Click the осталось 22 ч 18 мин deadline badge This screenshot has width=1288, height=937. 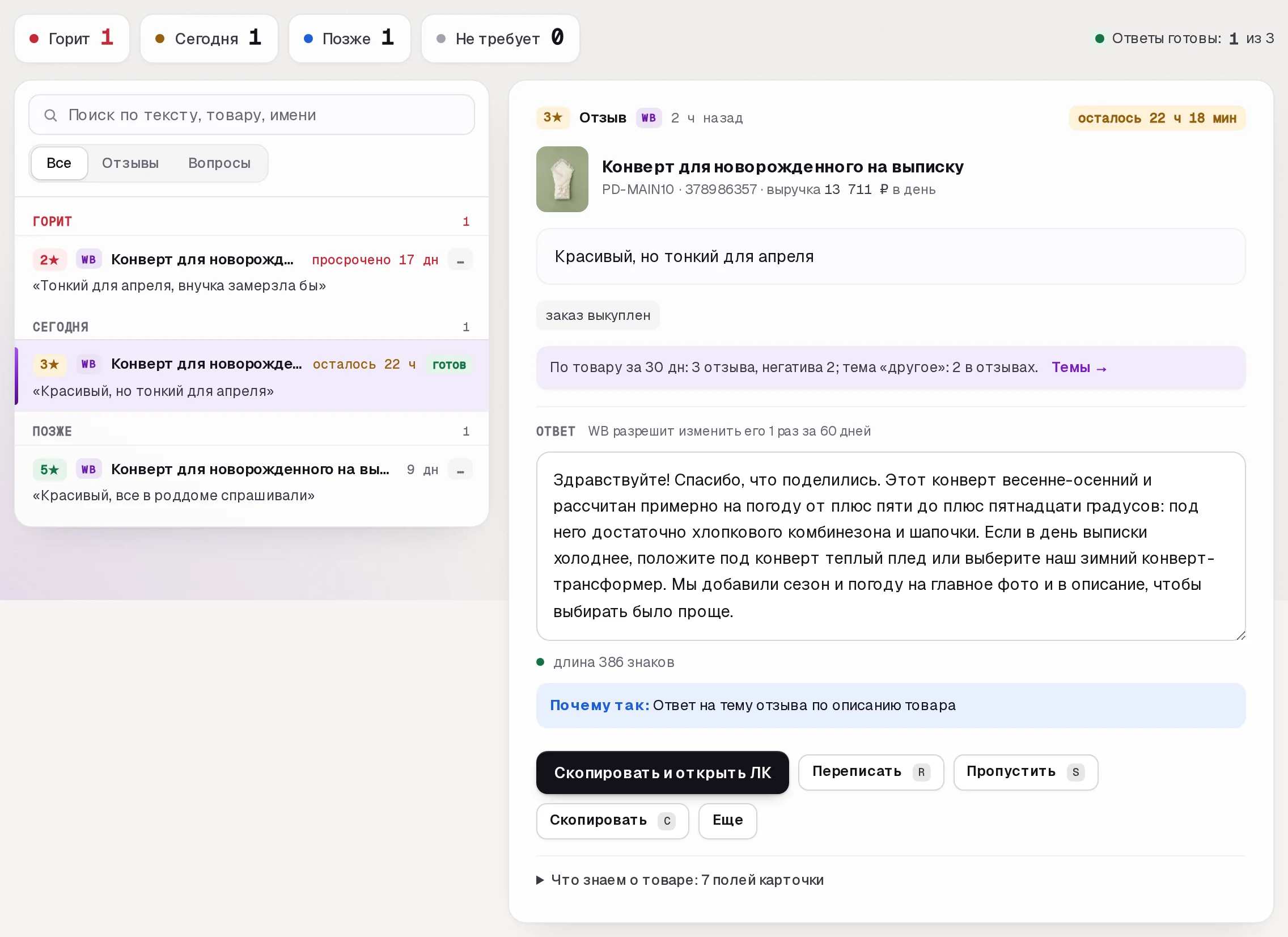point(1157,118)
